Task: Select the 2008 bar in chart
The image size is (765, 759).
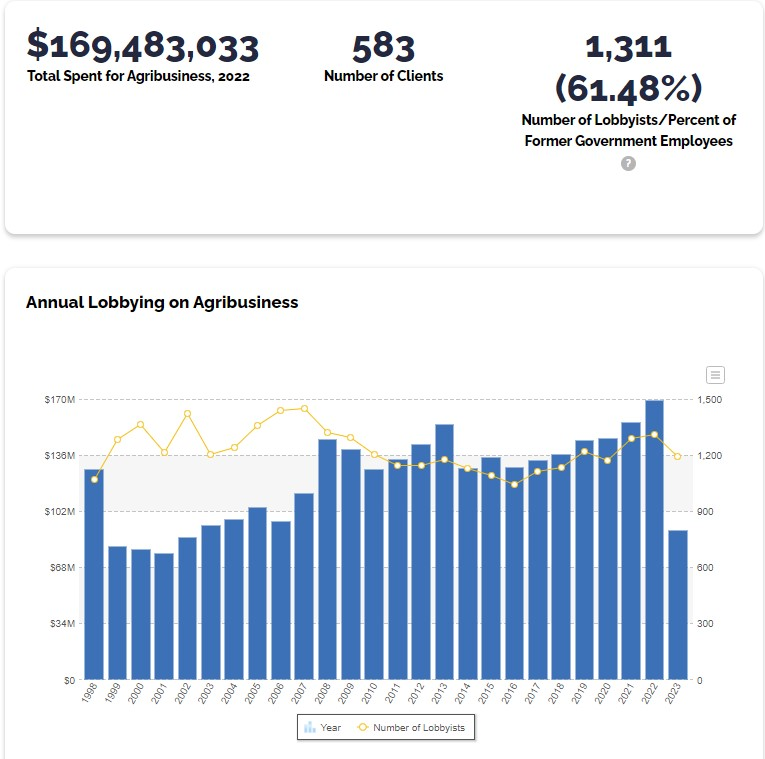Action: point(328,560)
